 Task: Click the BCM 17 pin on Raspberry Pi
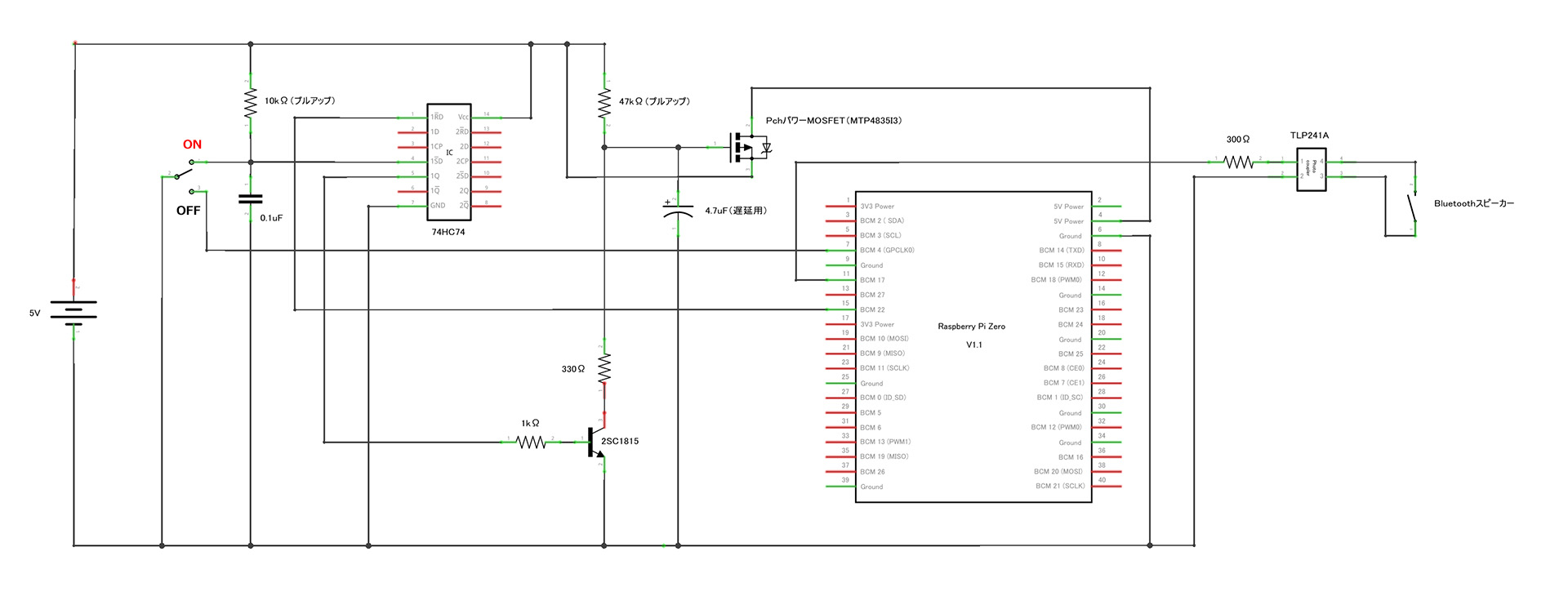tap(872, 280)
